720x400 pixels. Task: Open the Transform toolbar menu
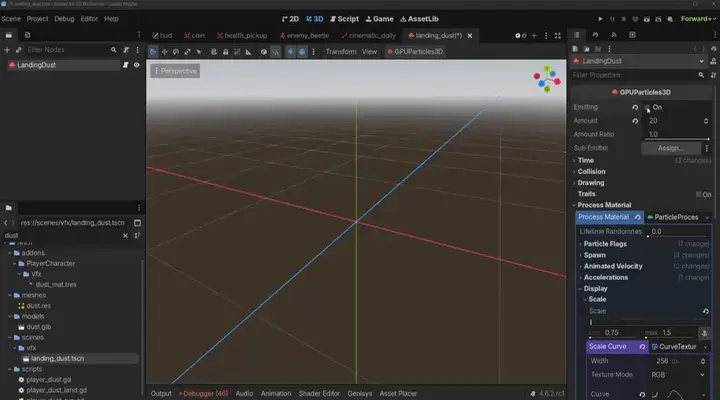[x=341, y=52]
